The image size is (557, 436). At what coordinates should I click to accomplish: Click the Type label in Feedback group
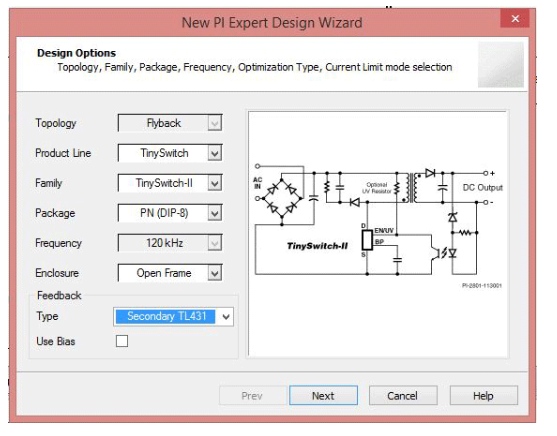[47, 316]
